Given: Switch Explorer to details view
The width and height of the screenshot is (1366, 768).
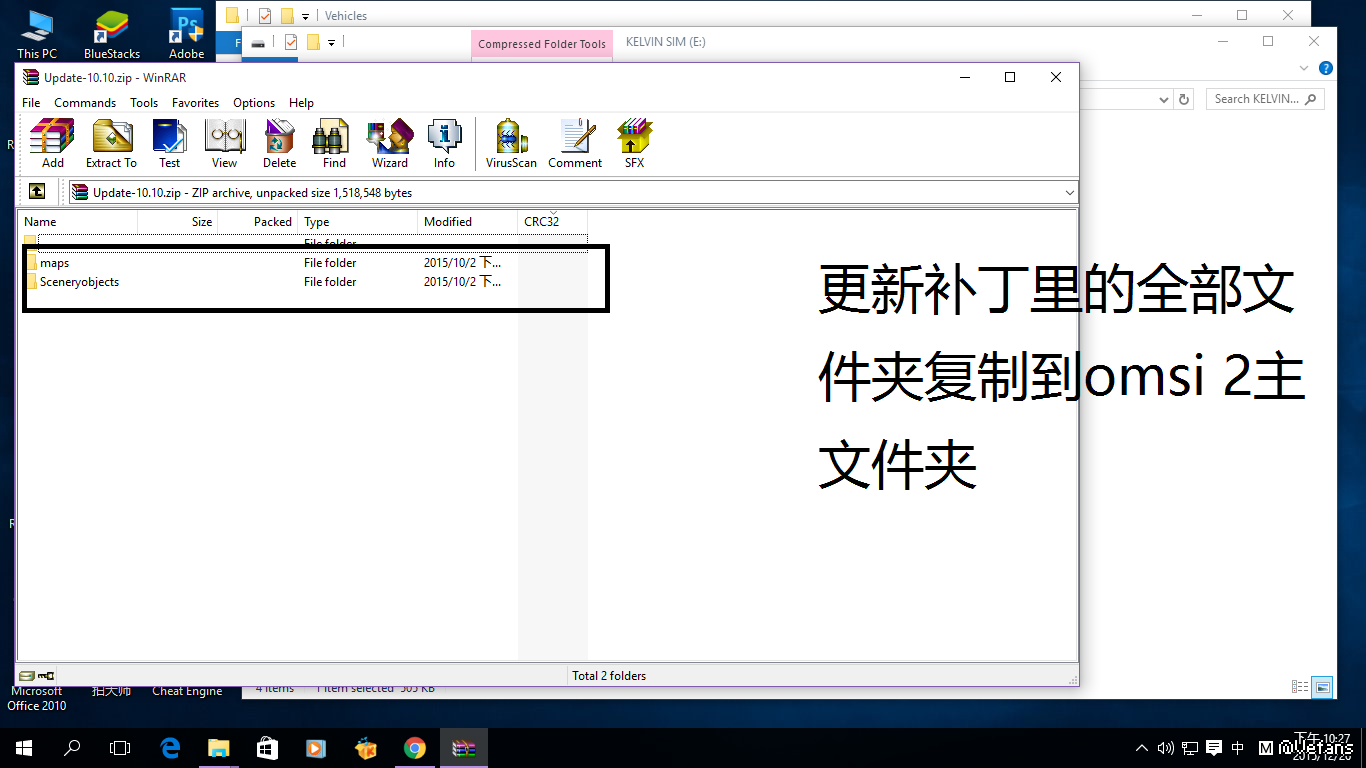Looking at the screenshot, I should click(x=1300, y=687).
